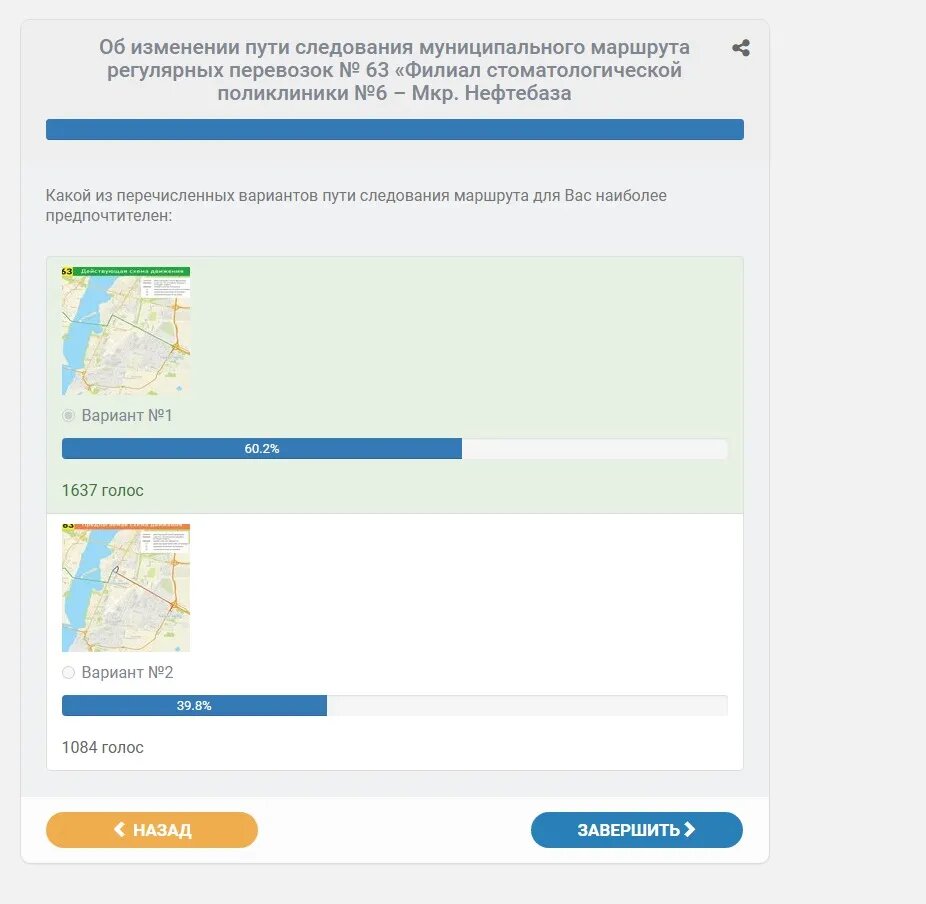Click the '1637 голос' vote count
The height and width of the screenshot is (904, 926).
tap(103, 490)
